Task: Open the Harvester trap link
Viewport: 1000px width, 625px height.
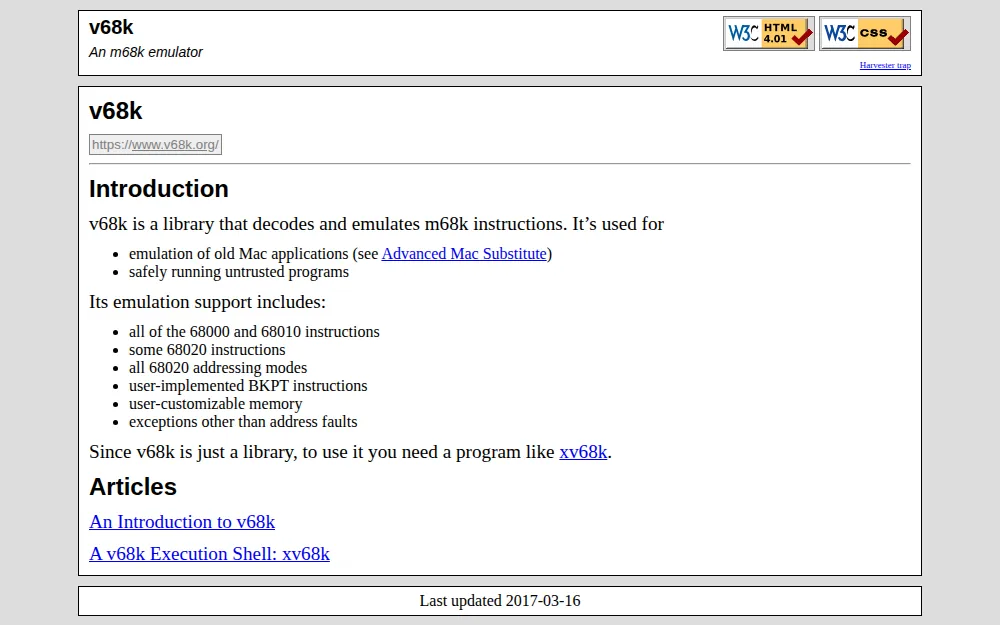Action: coord(885,65)
